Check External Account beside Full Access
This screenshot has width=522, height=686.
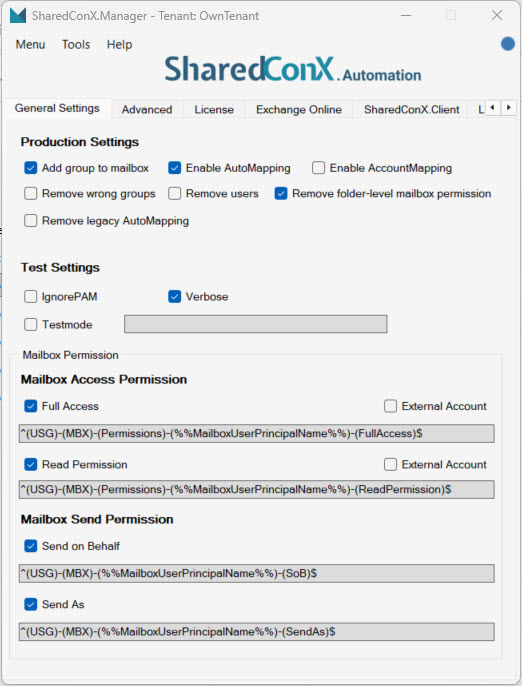390,406
